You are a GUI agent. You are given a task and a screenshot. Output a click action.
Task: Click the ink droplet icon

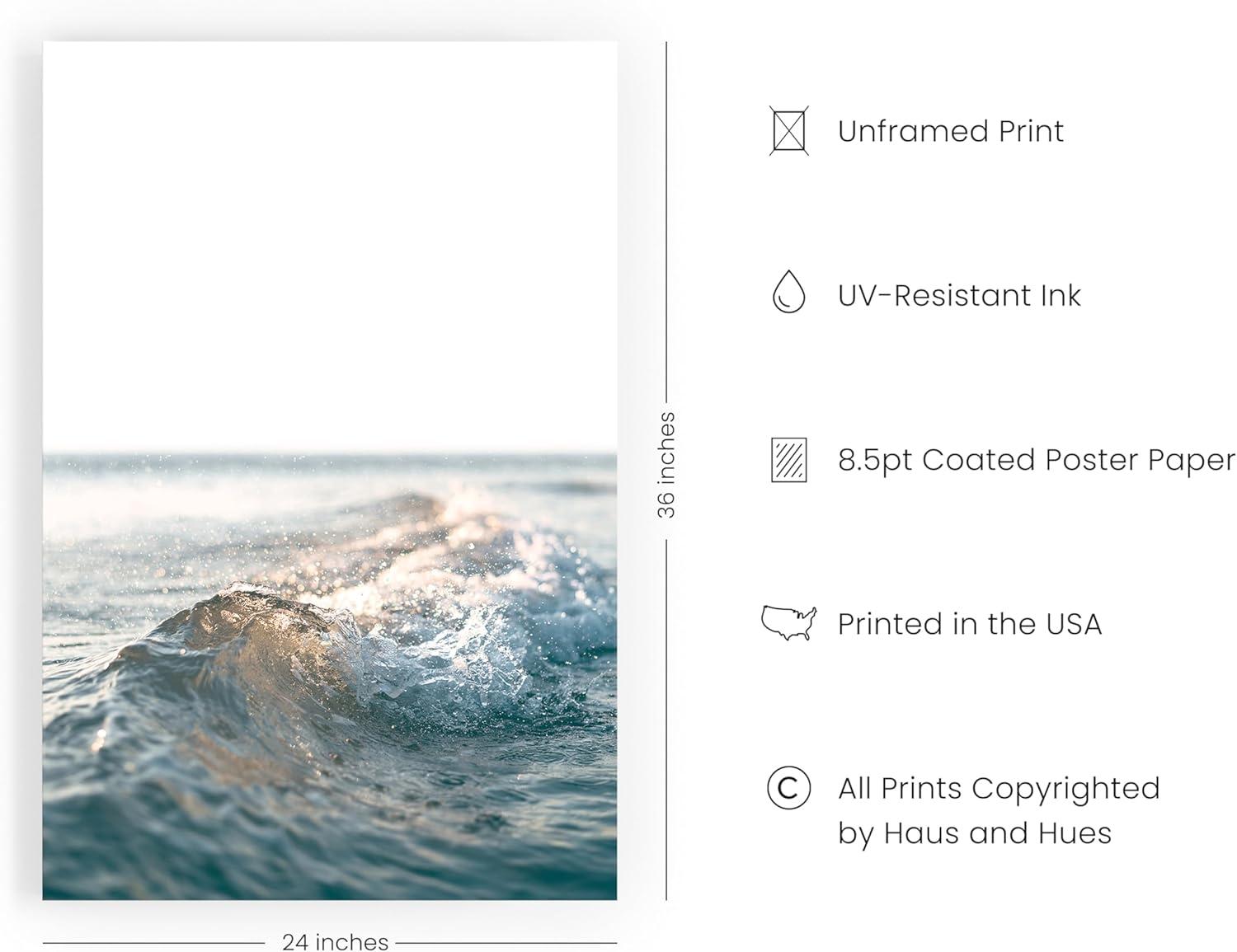788,293
